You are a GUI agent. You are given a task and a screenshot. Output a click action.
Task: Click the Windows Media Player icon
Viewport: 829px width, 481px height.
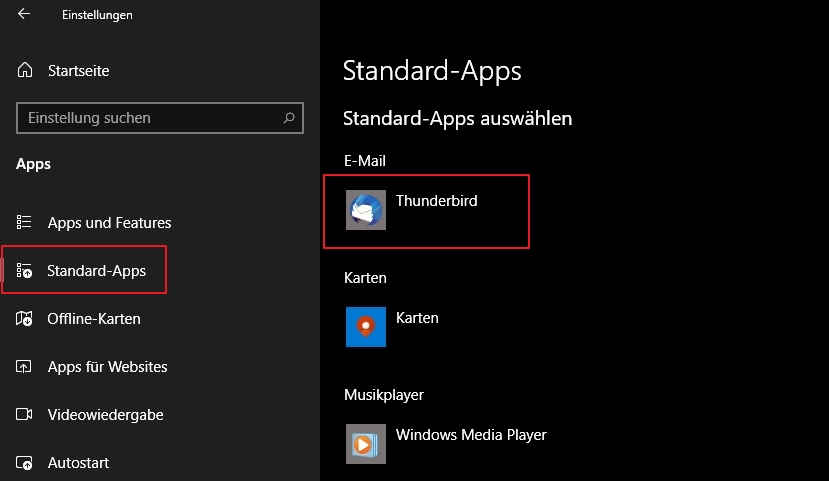[x=365, y=443]
